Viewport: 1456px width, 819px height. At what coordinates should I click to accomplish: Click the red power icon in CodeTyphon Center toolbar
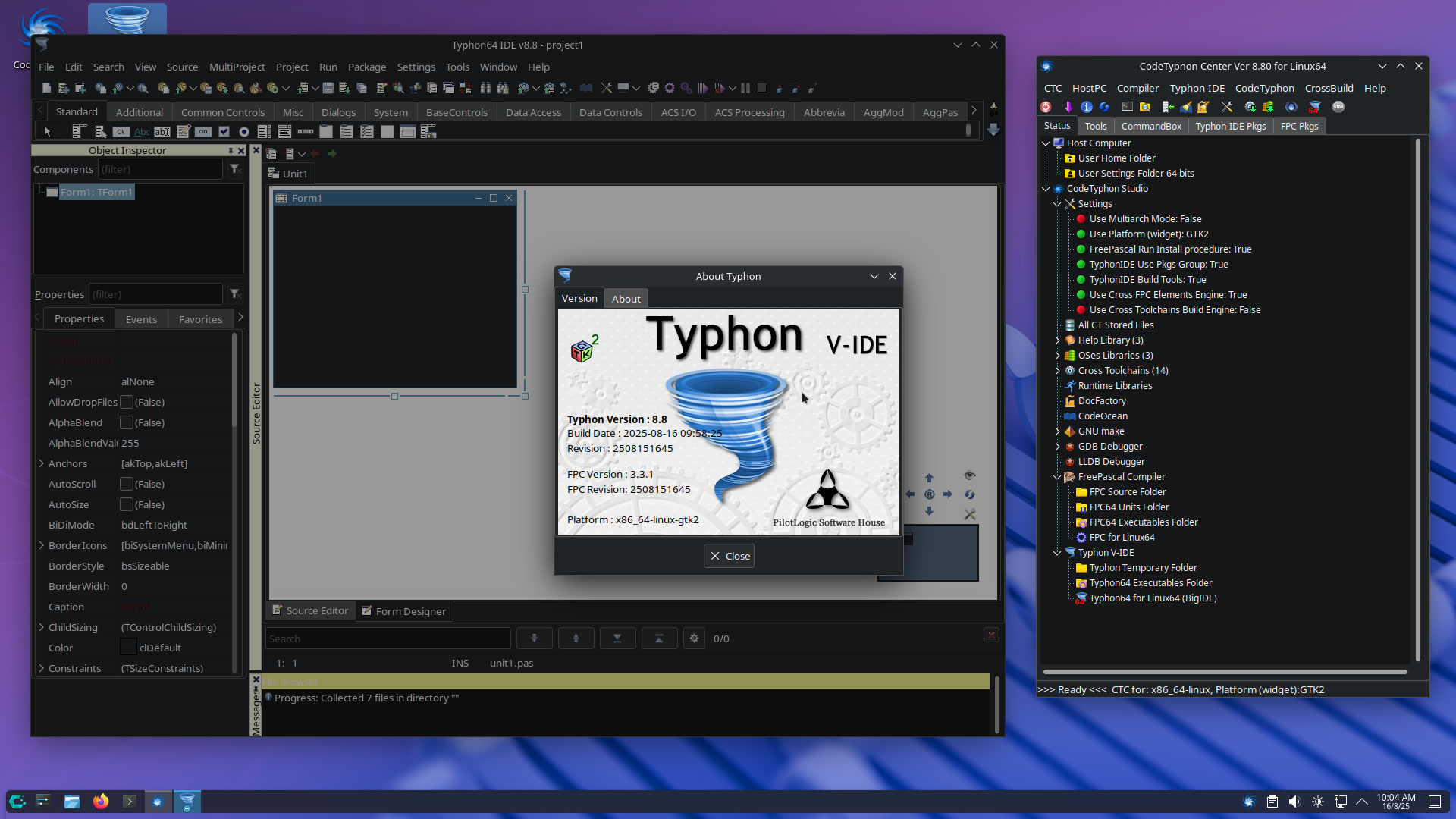[x=1046, y=107]
